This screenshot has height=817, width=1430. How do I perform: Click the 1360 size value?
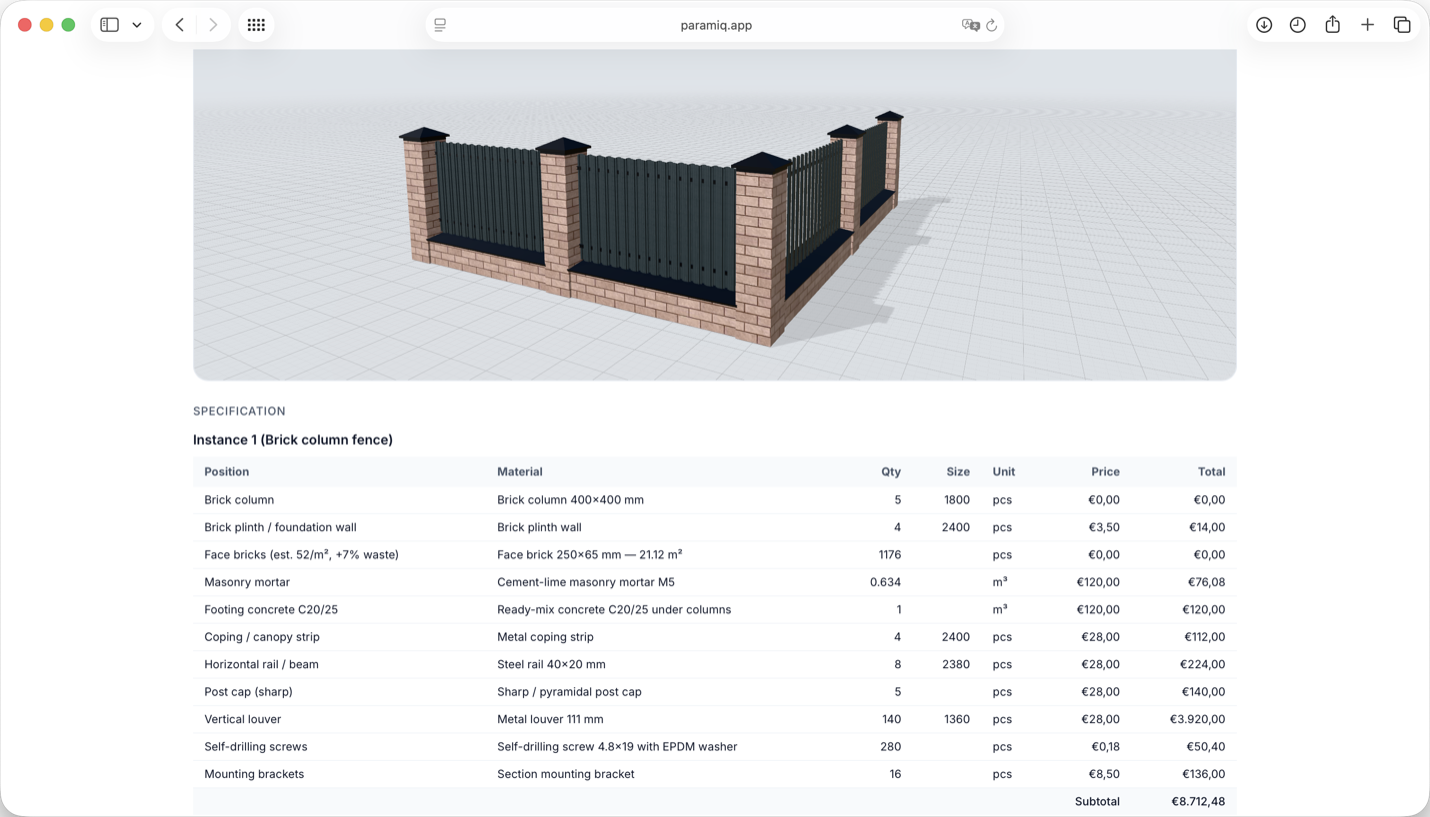click(x=957, y=720)
